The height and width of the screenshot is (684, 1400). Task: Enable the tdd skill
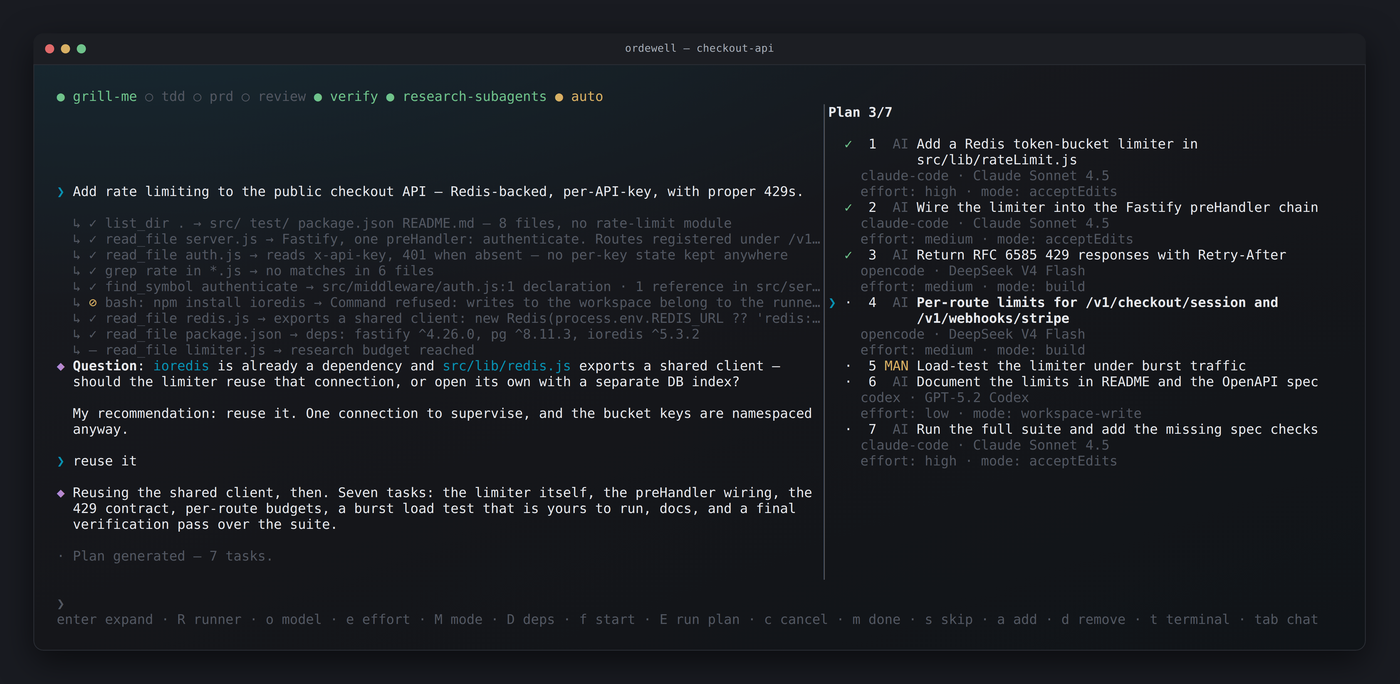tap(165, 97)
